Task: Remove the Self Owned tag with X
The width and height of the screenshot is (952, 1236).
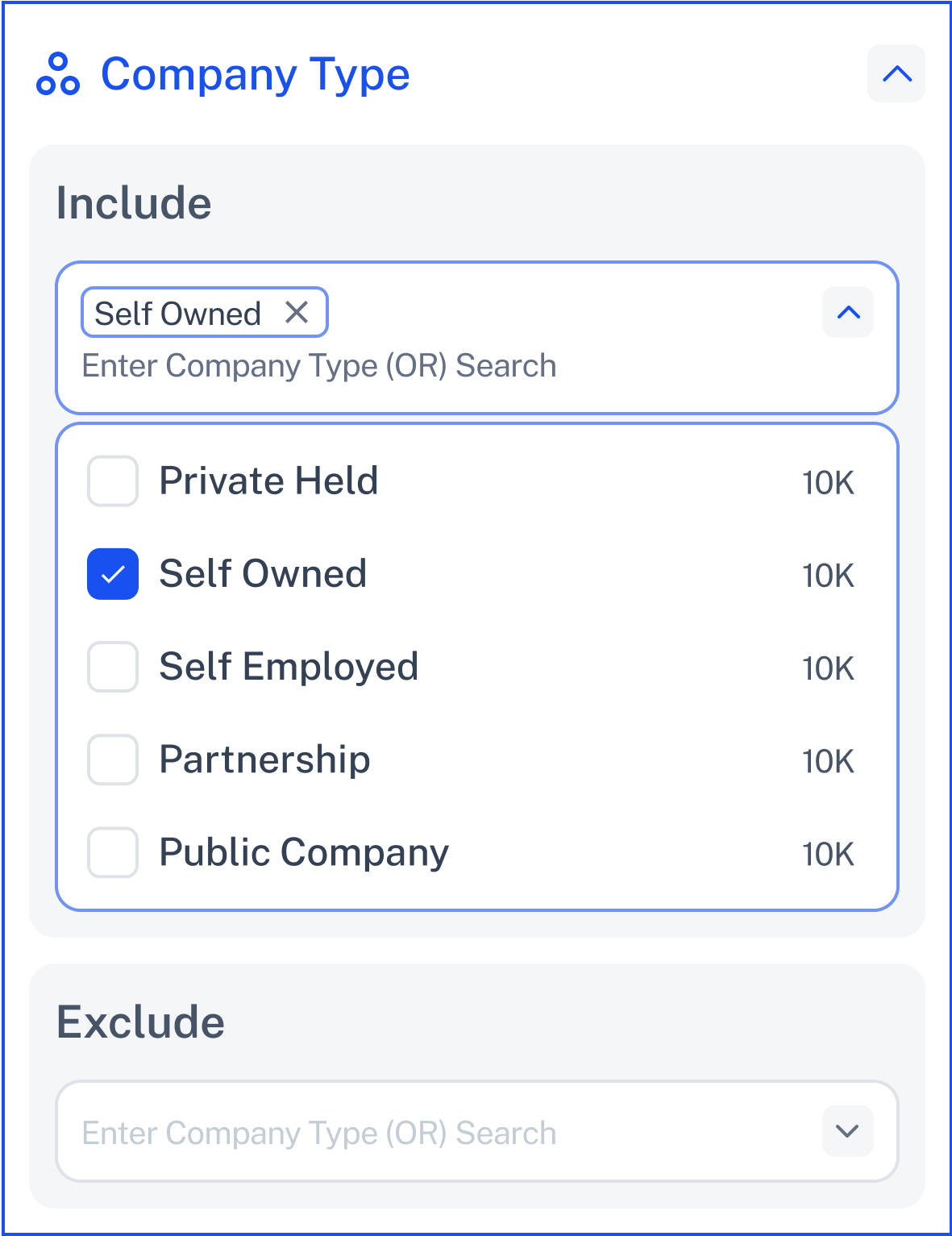Action: point(297,312)
